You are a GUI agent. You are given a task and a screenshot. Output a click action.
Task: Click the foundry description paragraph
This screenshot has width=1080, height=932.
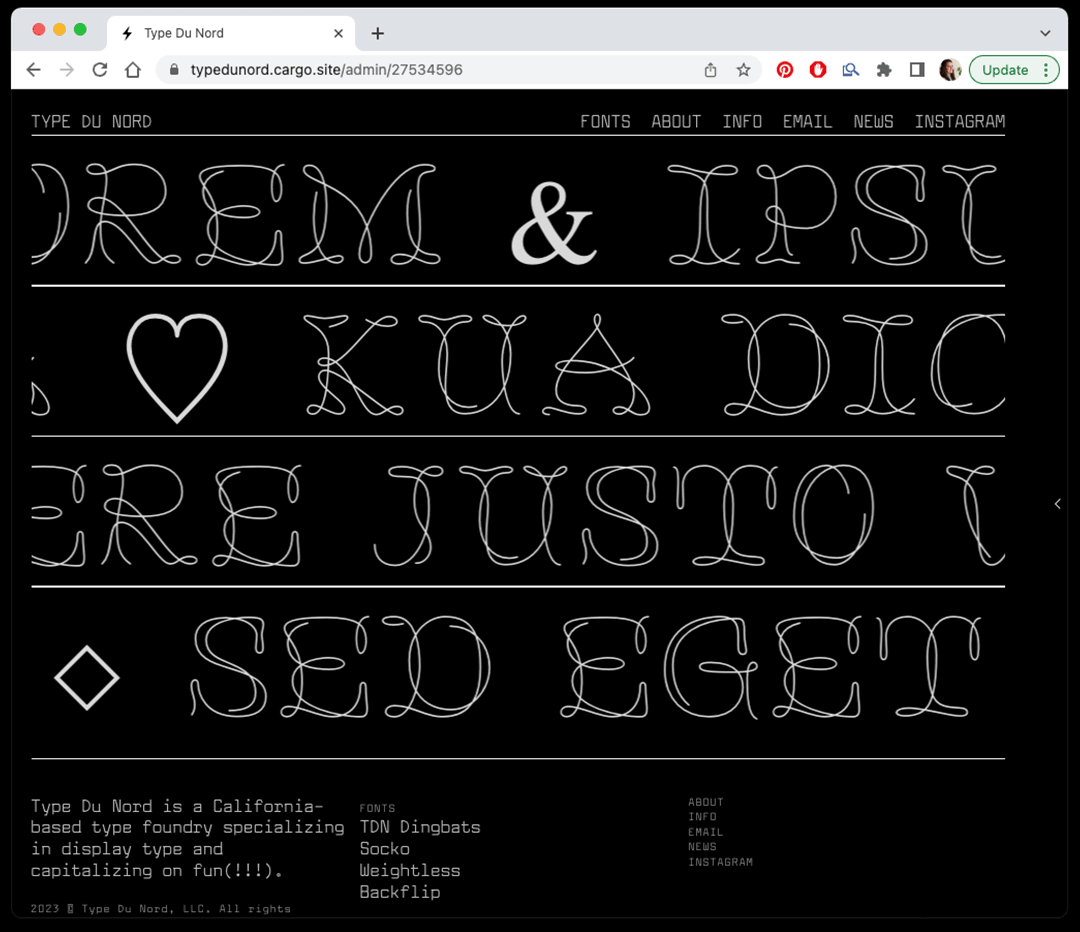tap(187, 838)
